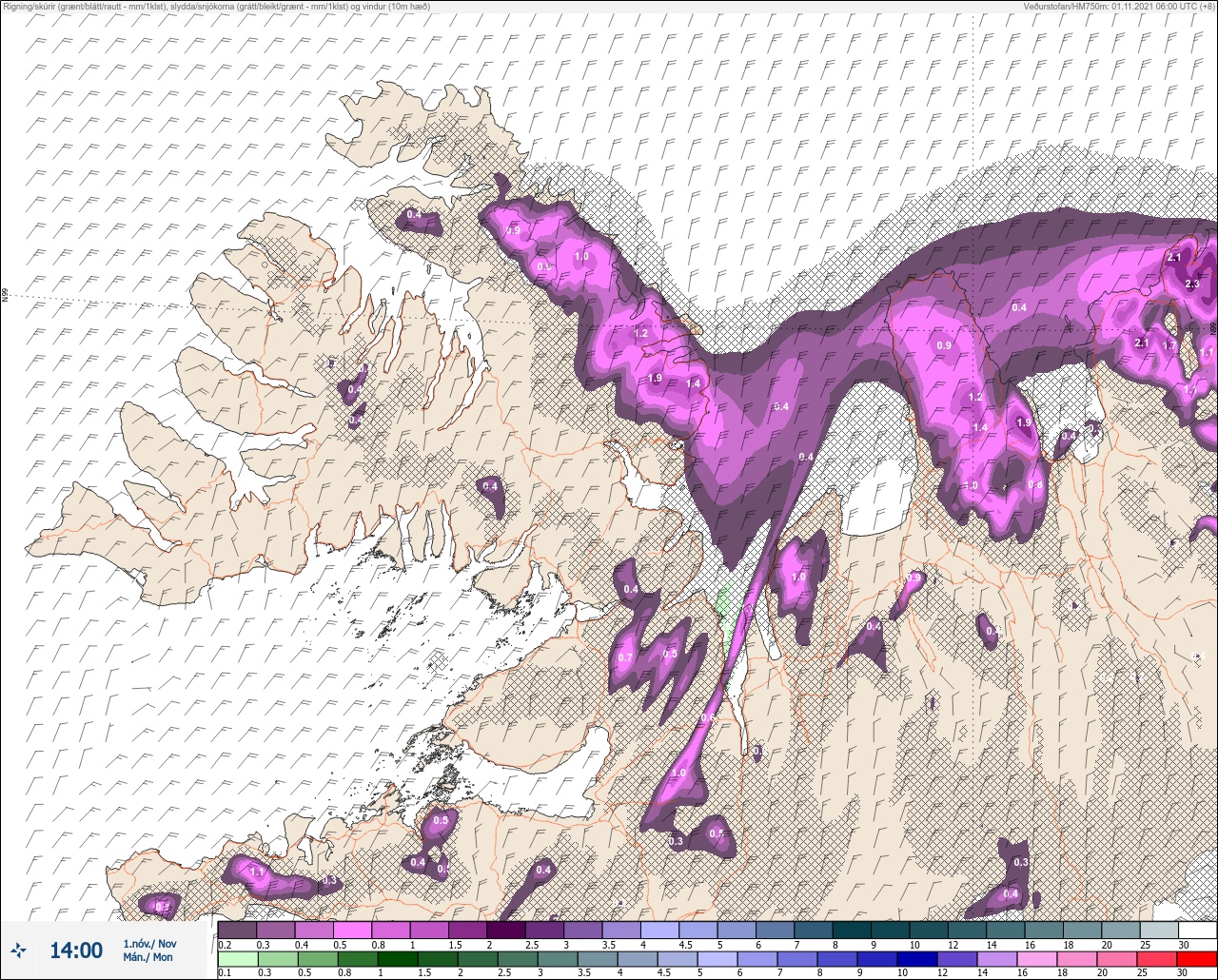Click the 'Mán./ Mon' weekday label
Viewport: 1218px width, 980px height.
click(147, 957)
